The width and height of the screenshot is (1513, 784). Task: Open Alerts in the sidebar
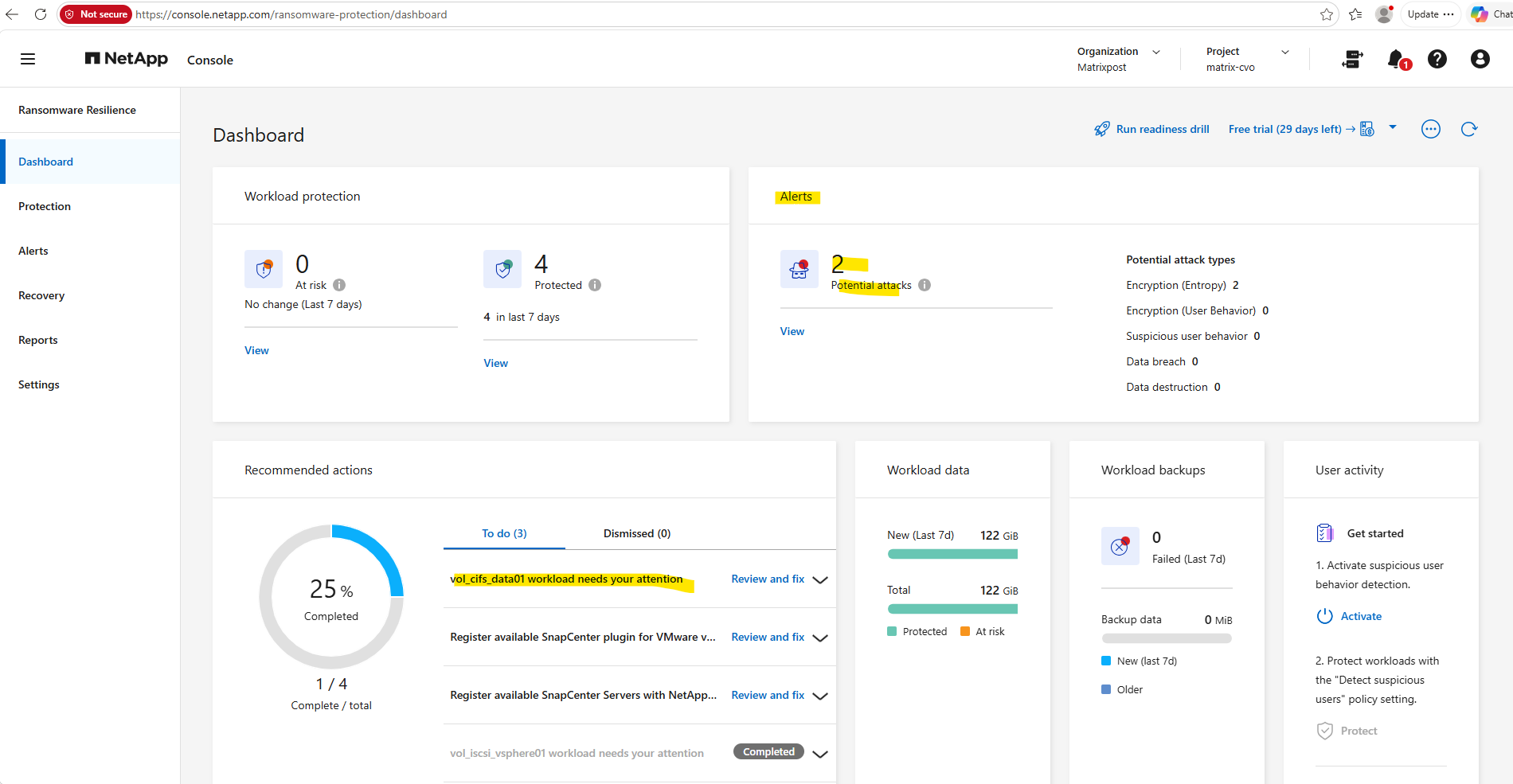pyautogui.click(x=90, y=251)
